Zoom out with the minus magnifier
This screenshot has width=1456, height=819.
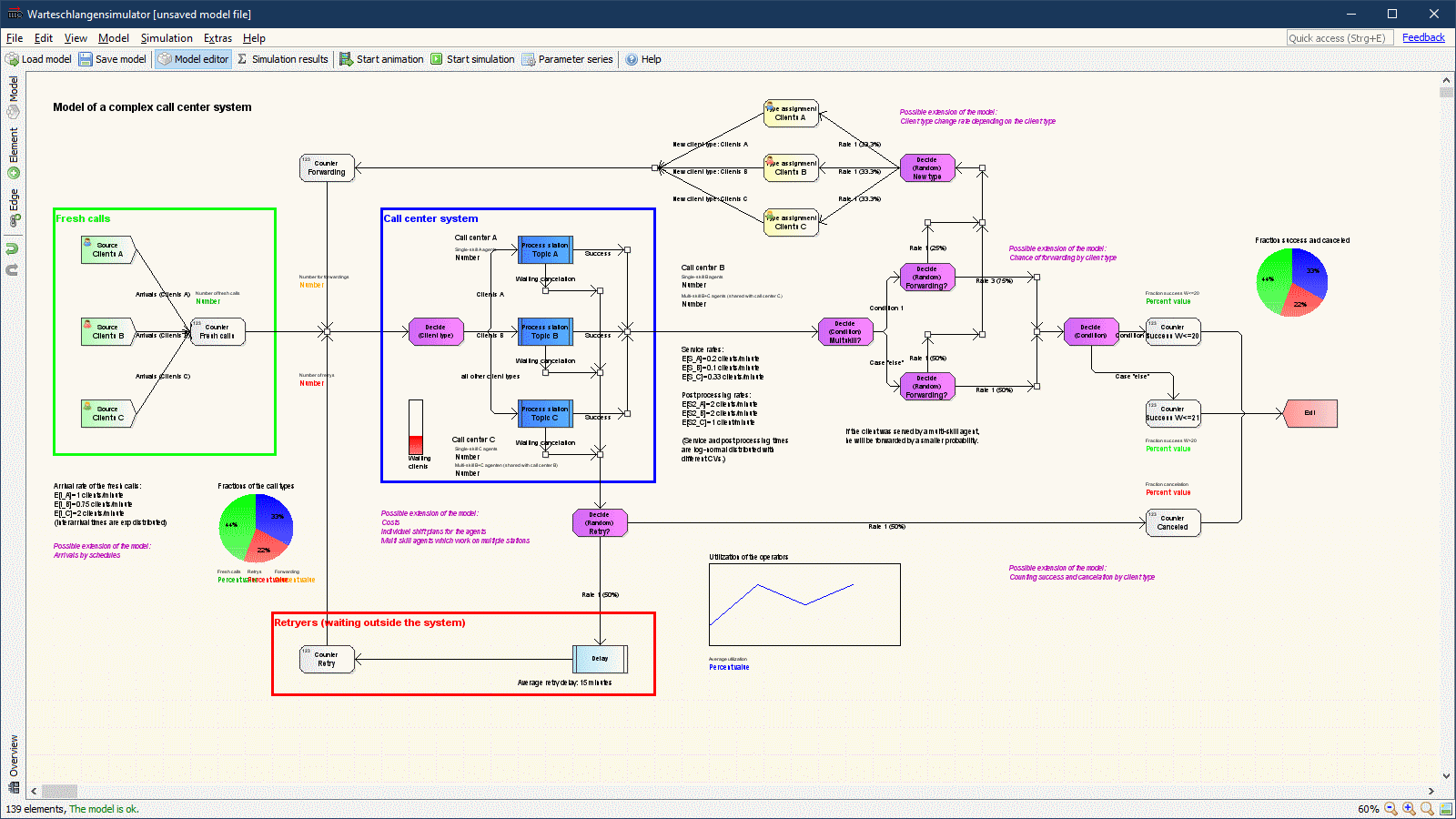coord(1390,809)
